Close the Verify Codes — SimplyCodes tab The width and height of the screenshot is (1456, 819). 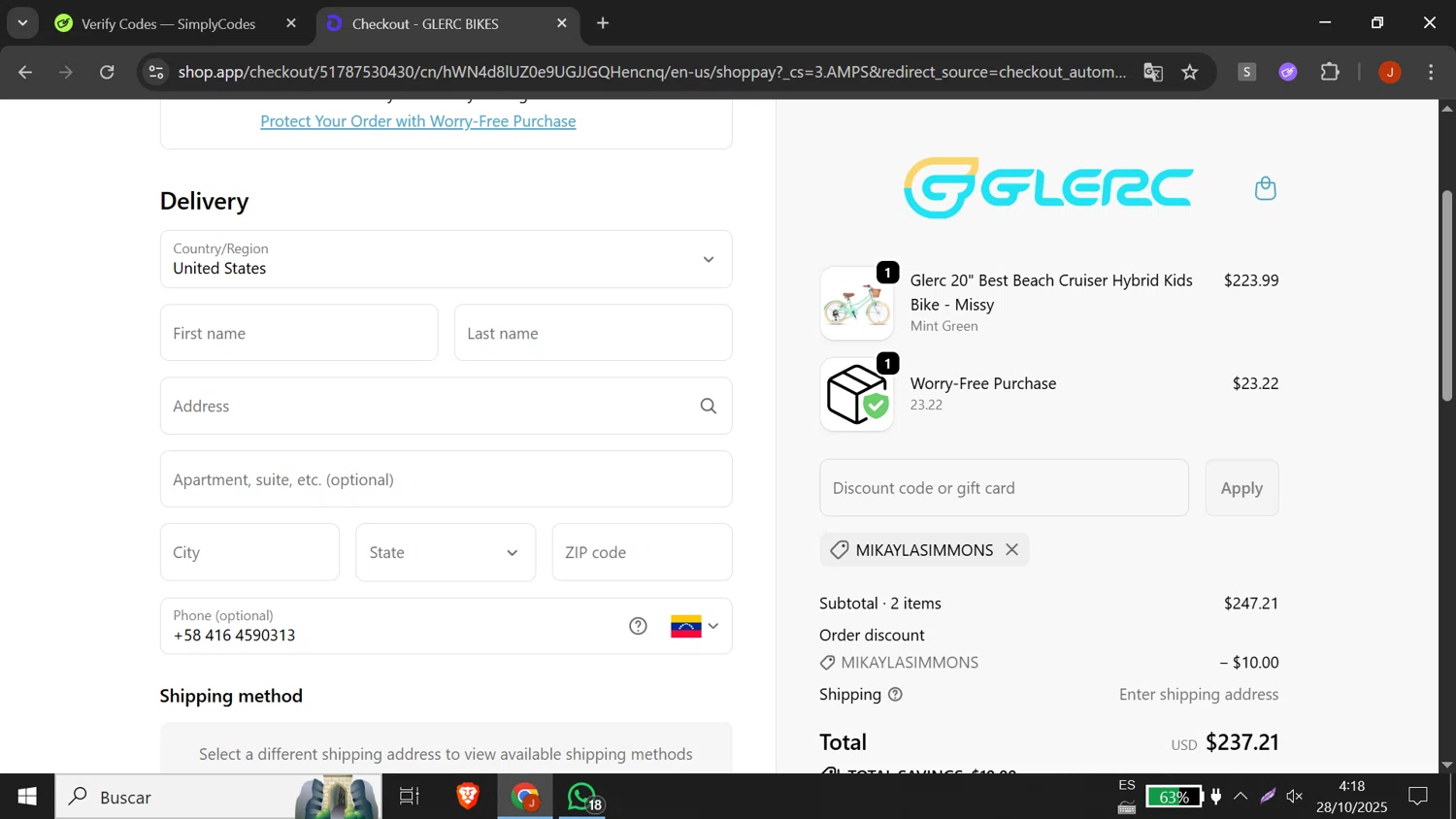coord(291,23)
